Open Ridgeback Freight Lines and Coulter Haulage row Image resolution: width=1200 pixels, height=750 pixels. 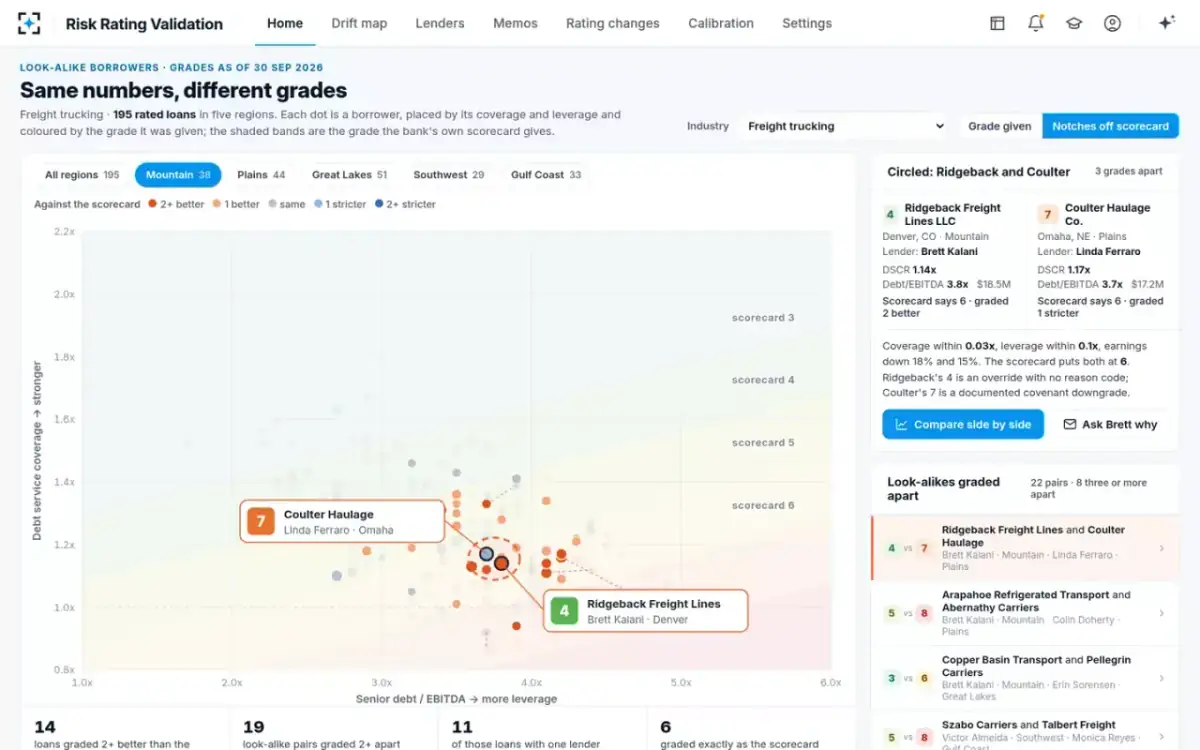point(1025,548)
